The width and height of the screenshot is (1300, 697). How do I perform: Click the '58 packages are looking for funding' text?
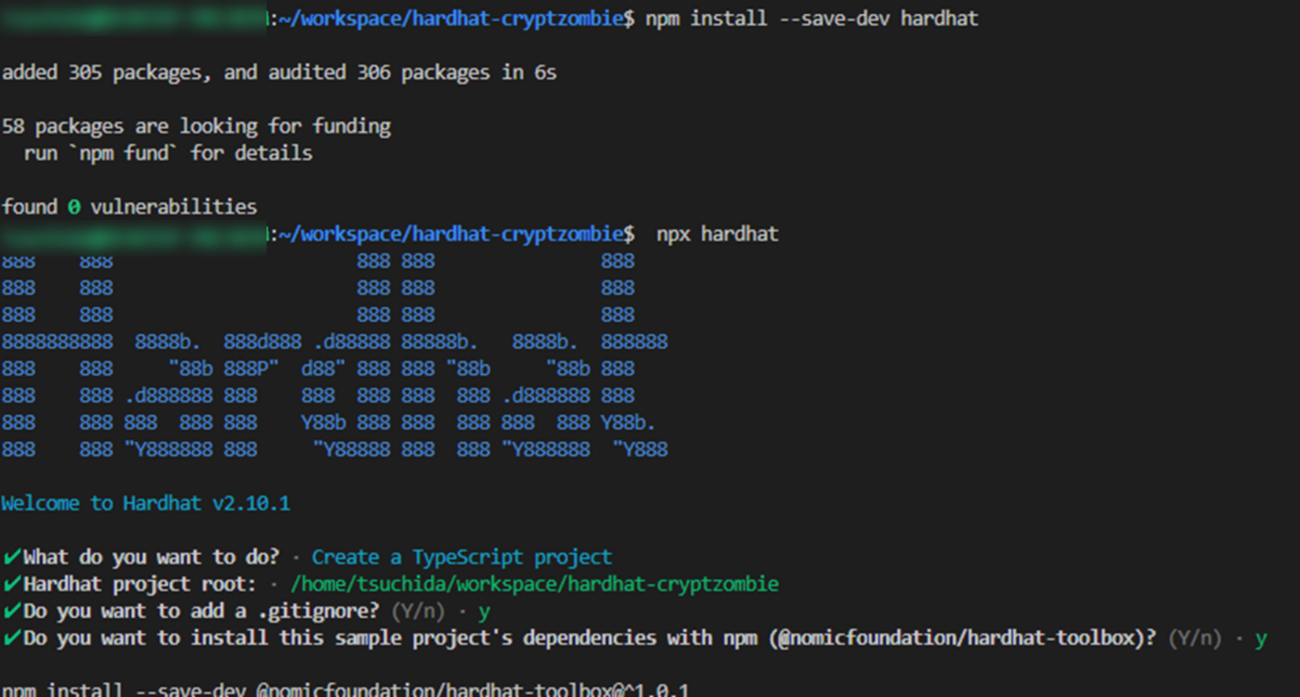click(195, 125)
